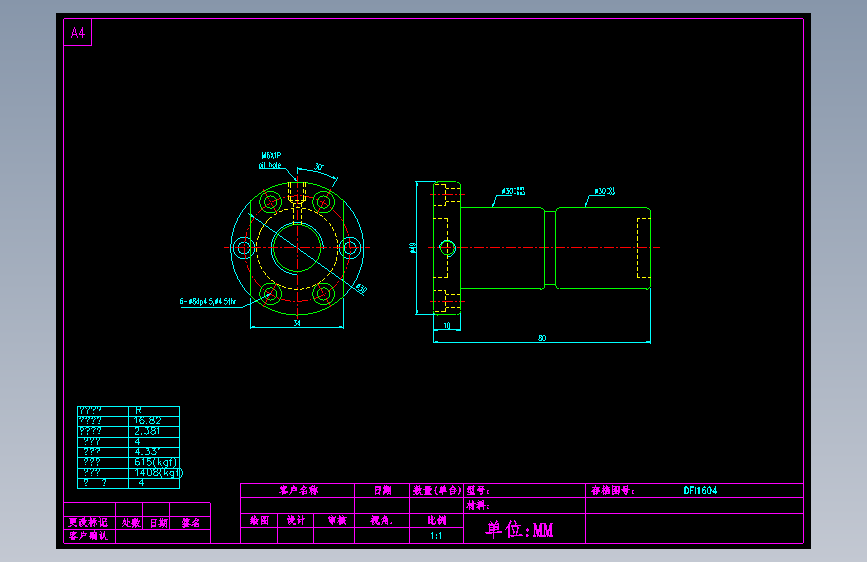
Task: Click the diagonal flange diameter dimension text
Action: pyautogui.click(x=361, y=288)
